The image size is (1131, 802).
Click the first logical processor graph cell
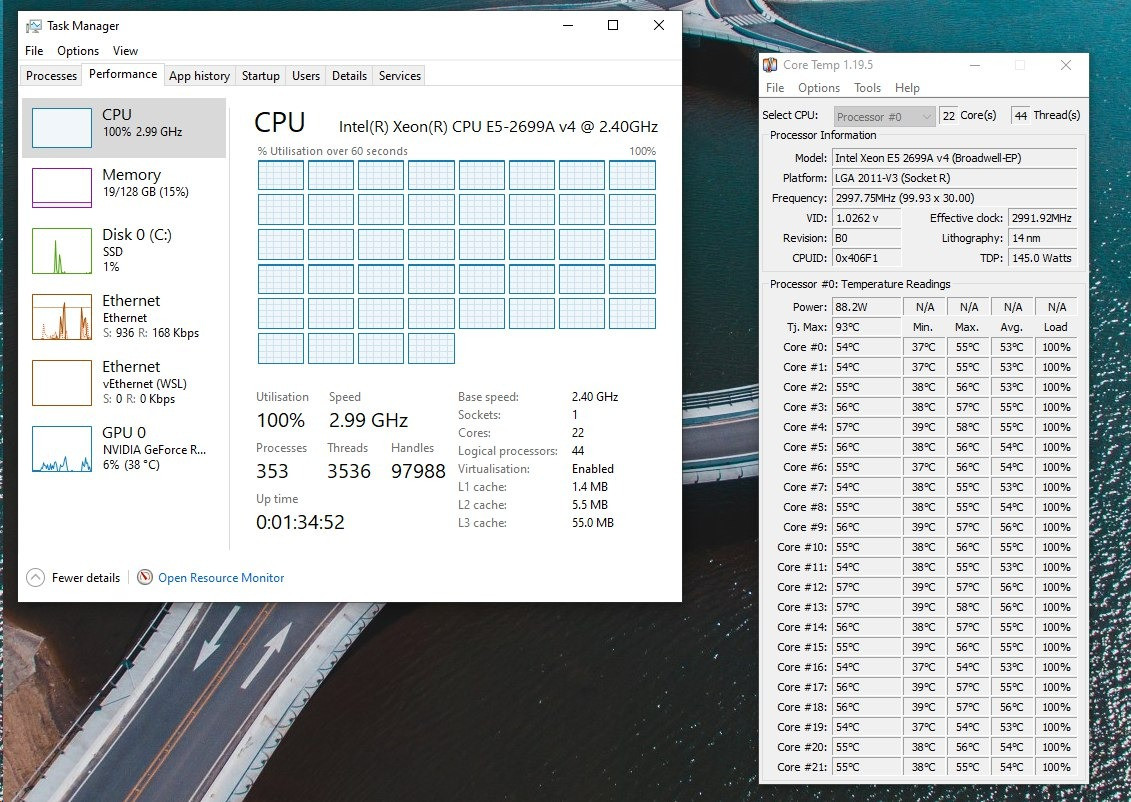tap(281, 175)
